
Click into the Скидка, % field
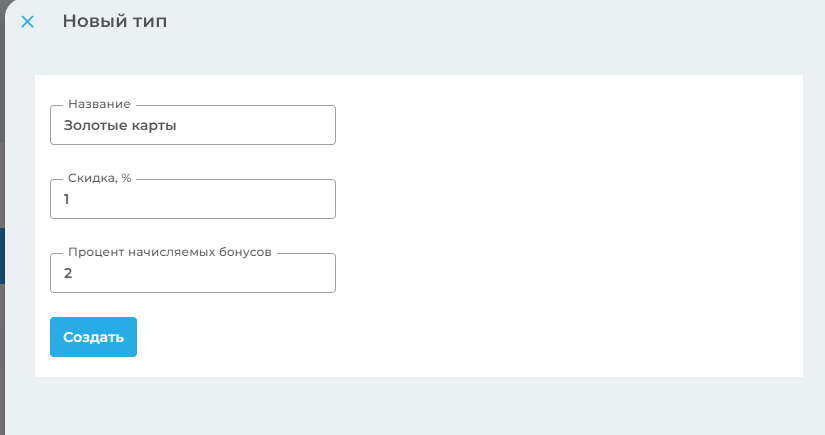tap(192, 199)
